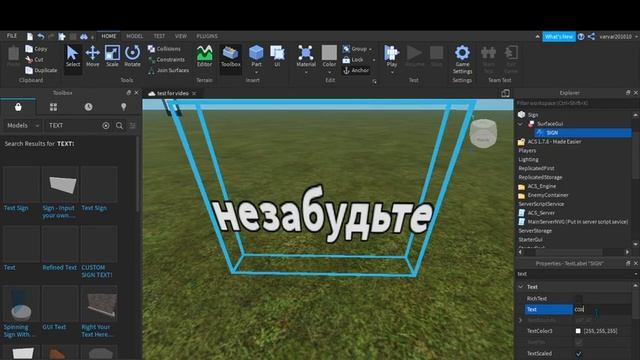Click the Duplicate icon
Image resolution: width=640 pixels, height=360 pixels.
coord(29,70)
